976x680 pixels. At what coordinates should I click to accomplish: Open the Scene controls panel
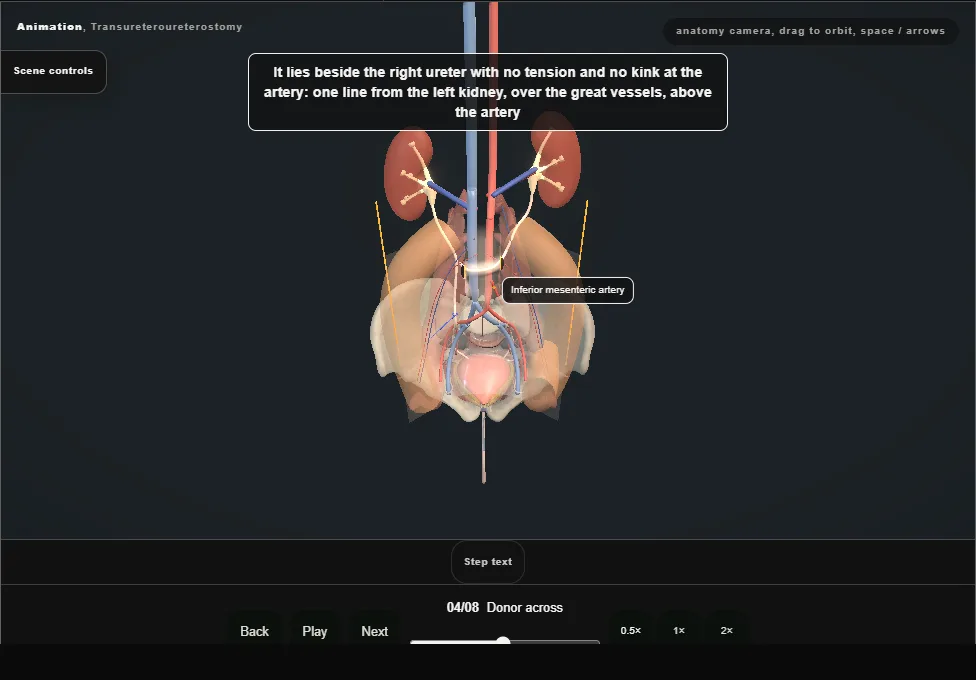point(53,71)
